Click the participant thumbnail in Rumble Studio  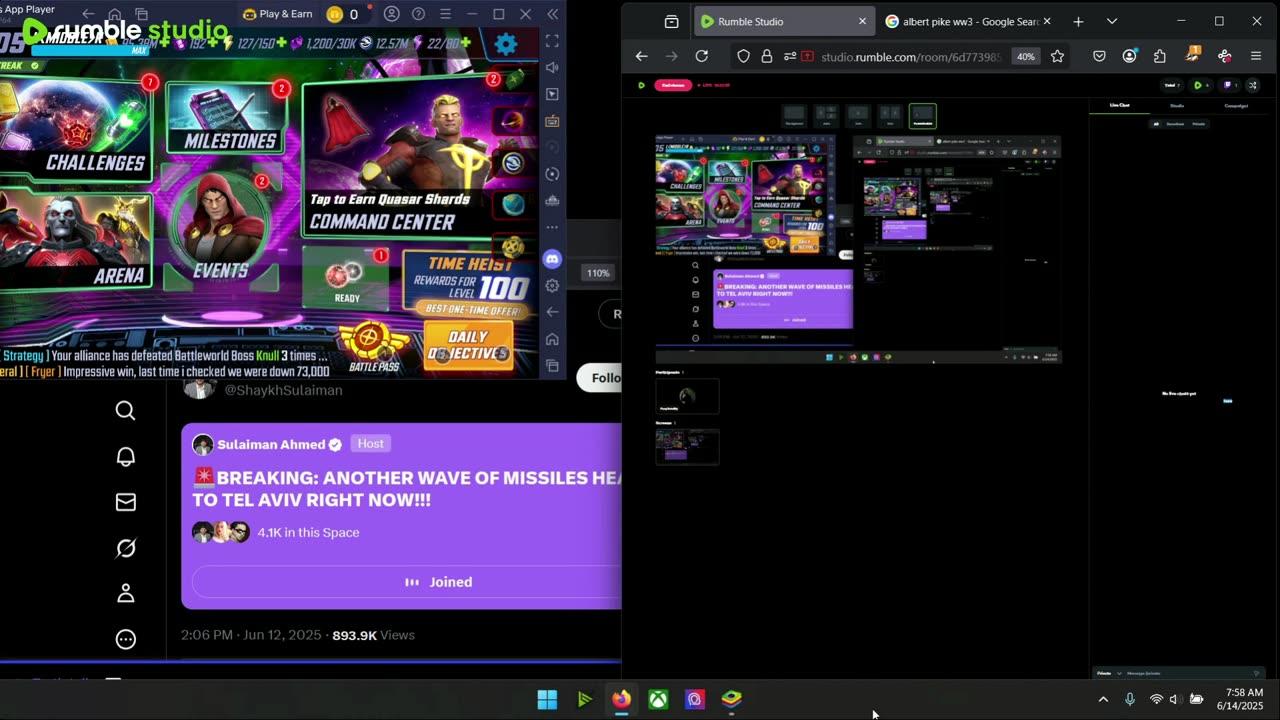click(x=687, y=396)
